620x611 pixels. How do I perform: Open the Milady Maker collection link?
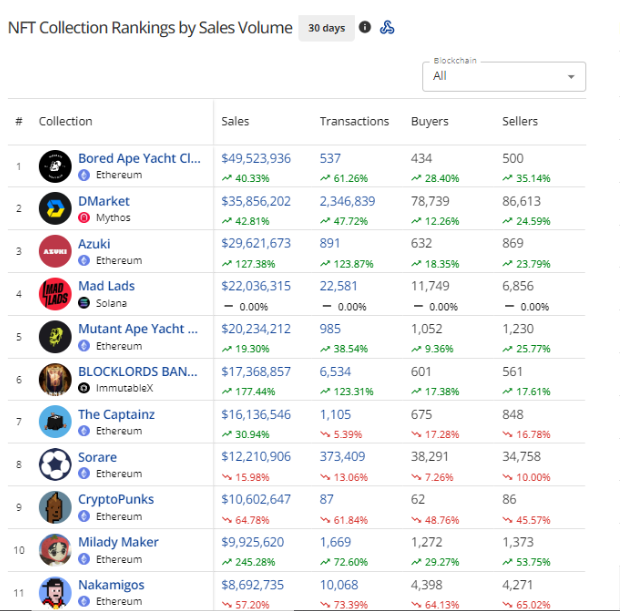(x=118, y=542)
